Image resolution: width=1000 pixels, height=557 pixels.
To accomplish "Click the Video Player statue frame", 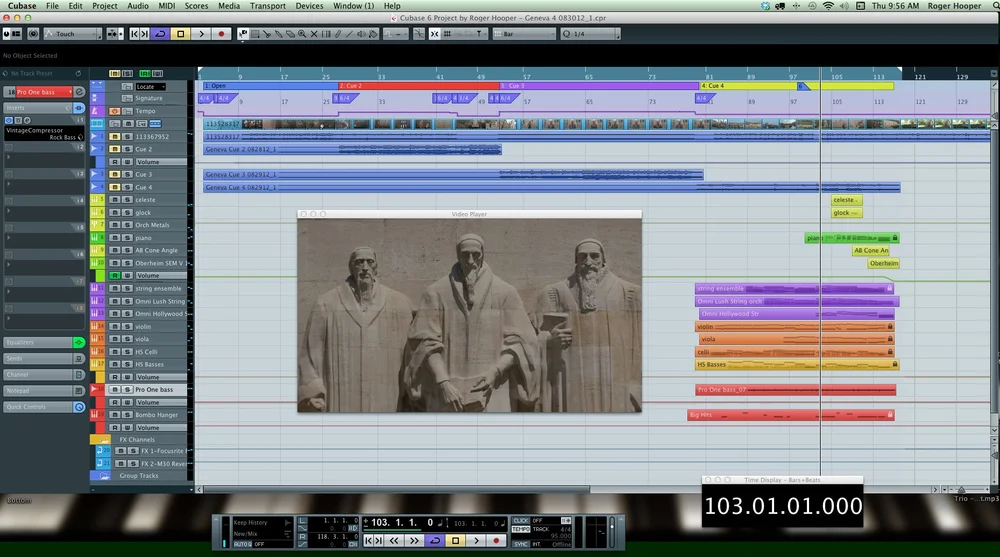I will pos(469,315).
